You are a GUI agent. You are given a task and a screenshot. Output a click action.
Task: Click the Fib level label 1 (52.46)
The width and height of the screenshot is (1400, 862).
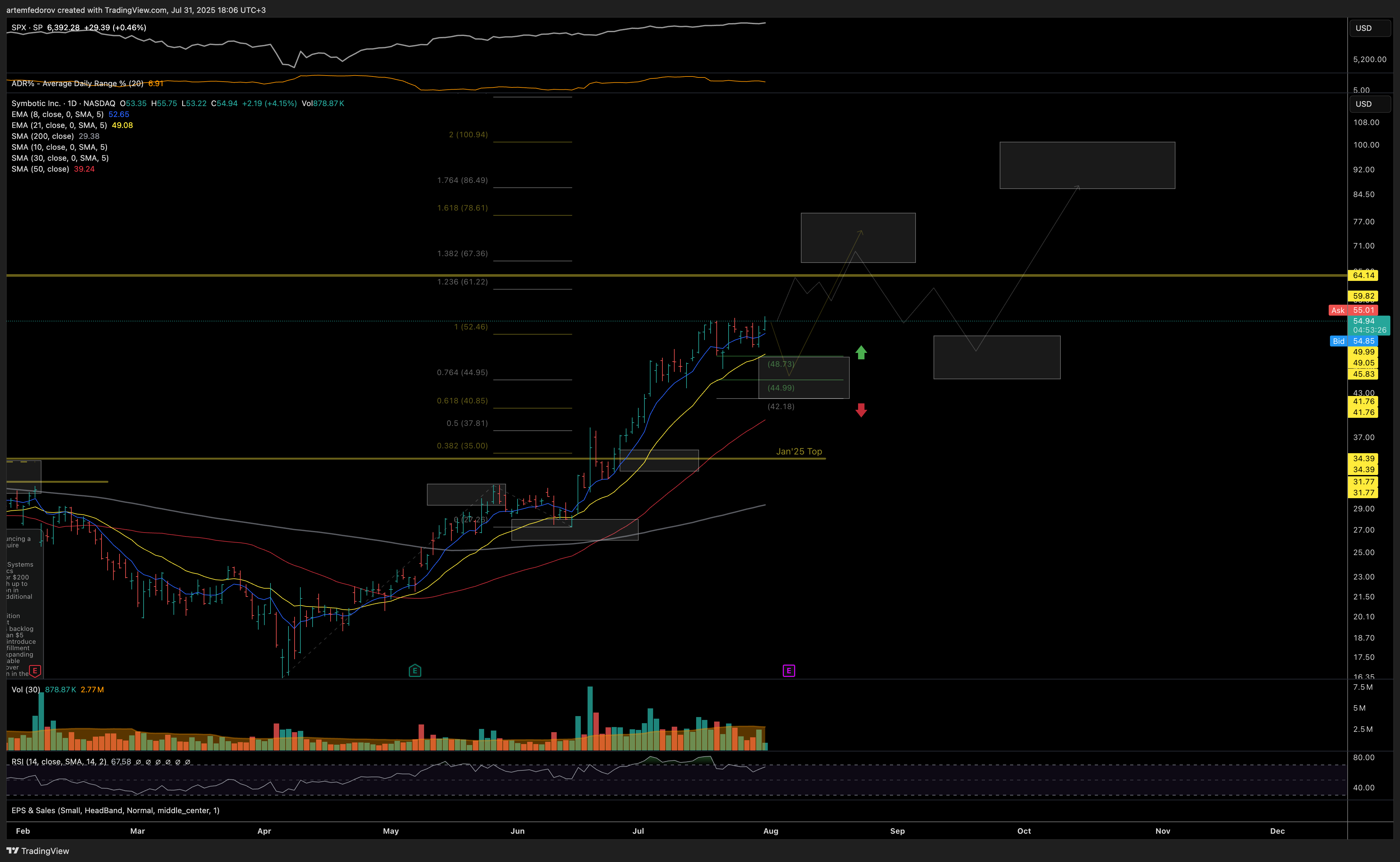471,327
